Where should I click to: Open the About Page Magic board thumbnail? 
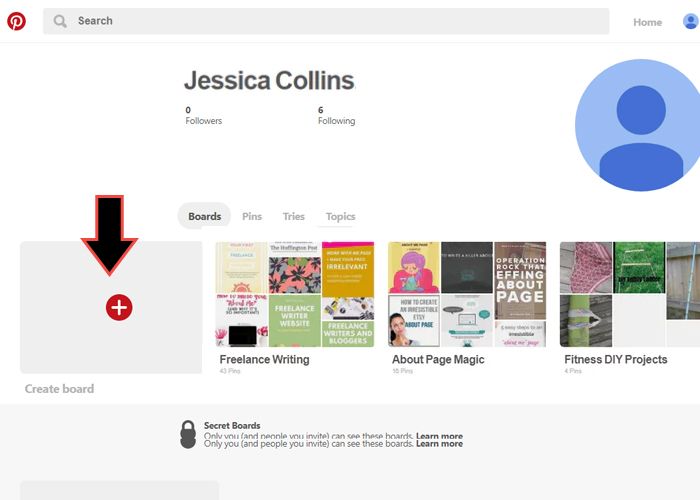coord(467,294)
